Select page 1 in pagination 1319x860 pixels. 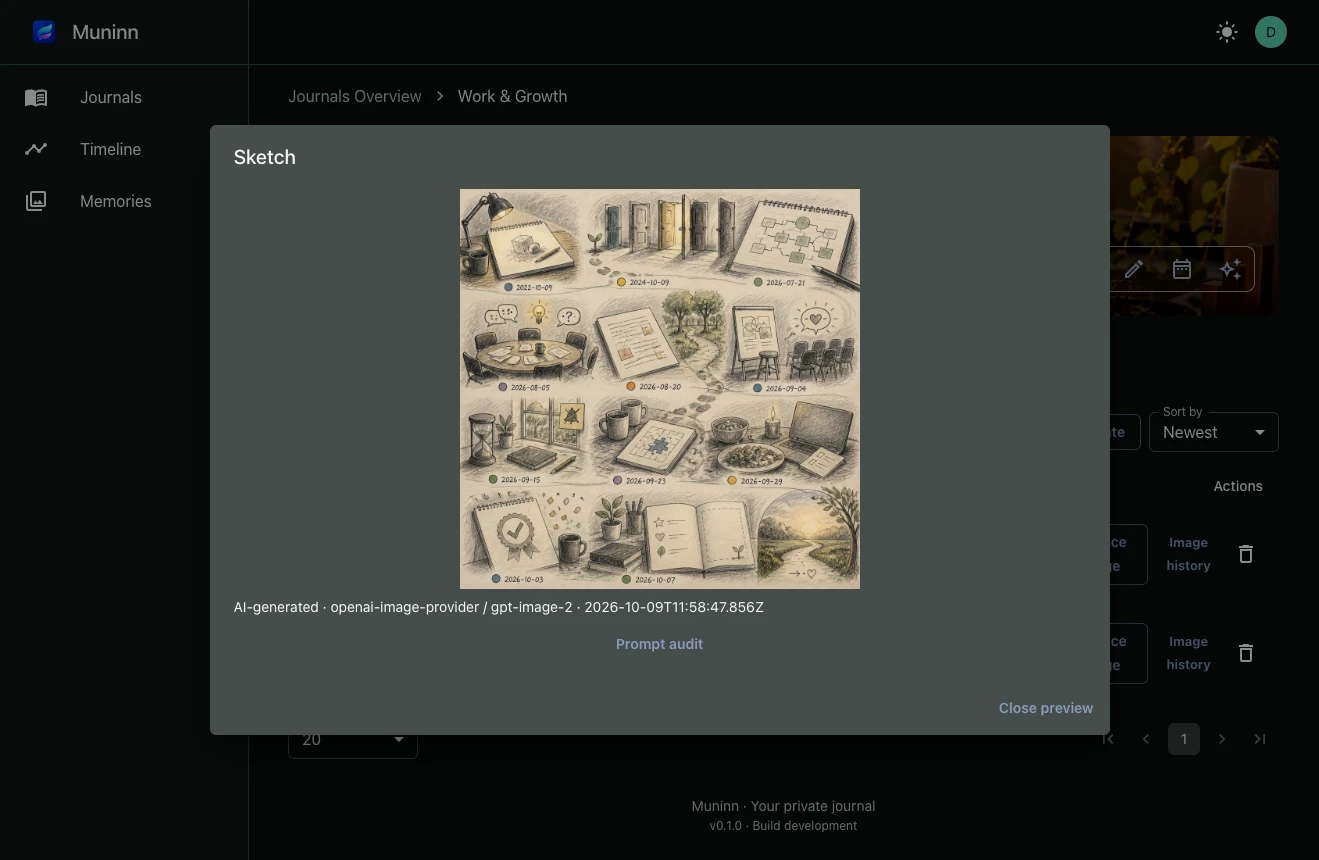click(1184, 739)
